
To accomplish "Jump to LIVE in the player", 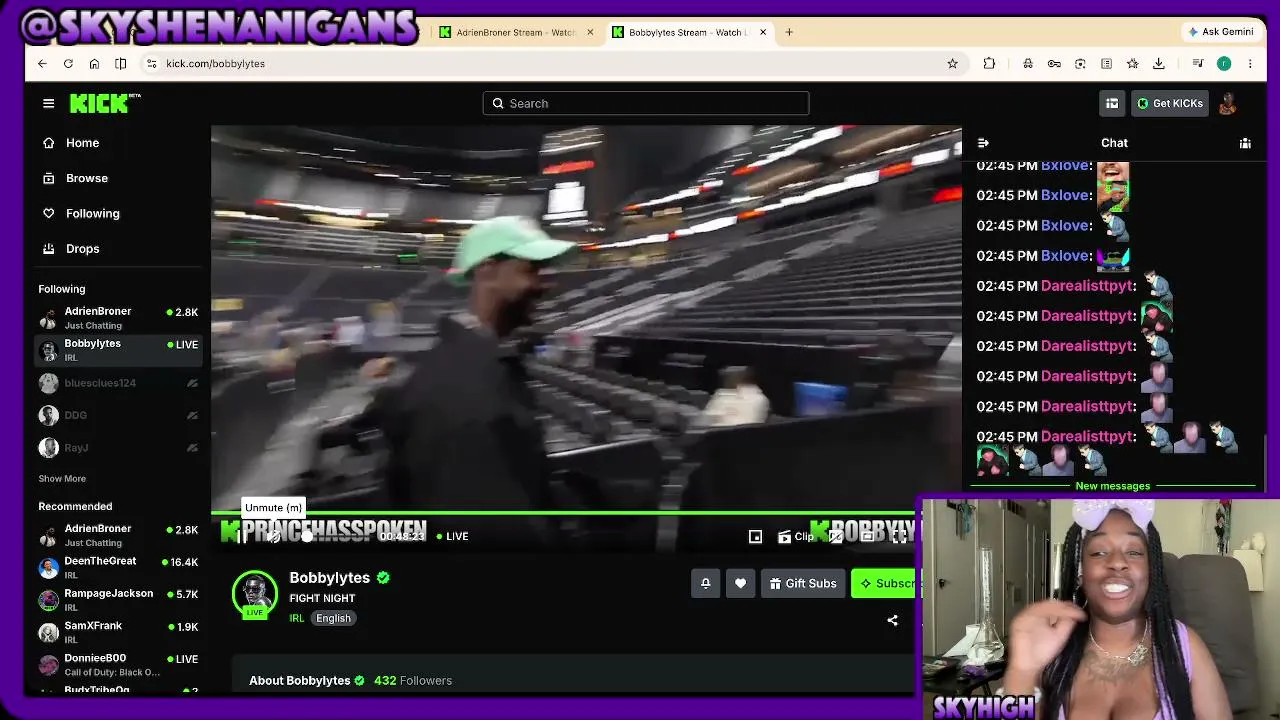I will coord(452,536).
